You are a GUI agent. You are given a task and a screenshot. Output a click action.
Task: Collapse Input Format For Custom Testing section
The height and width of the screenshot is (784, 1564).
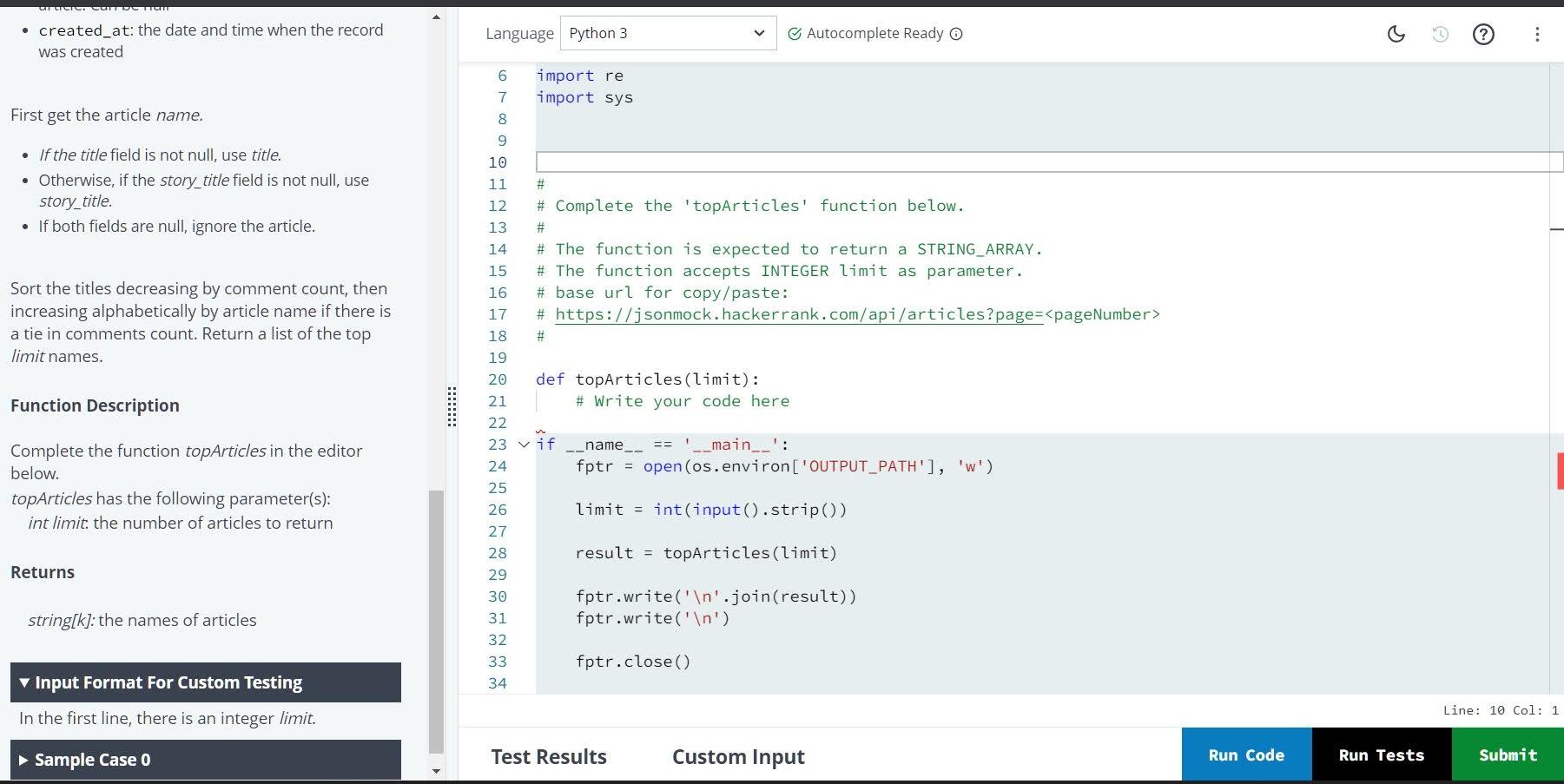click(206, 682)
